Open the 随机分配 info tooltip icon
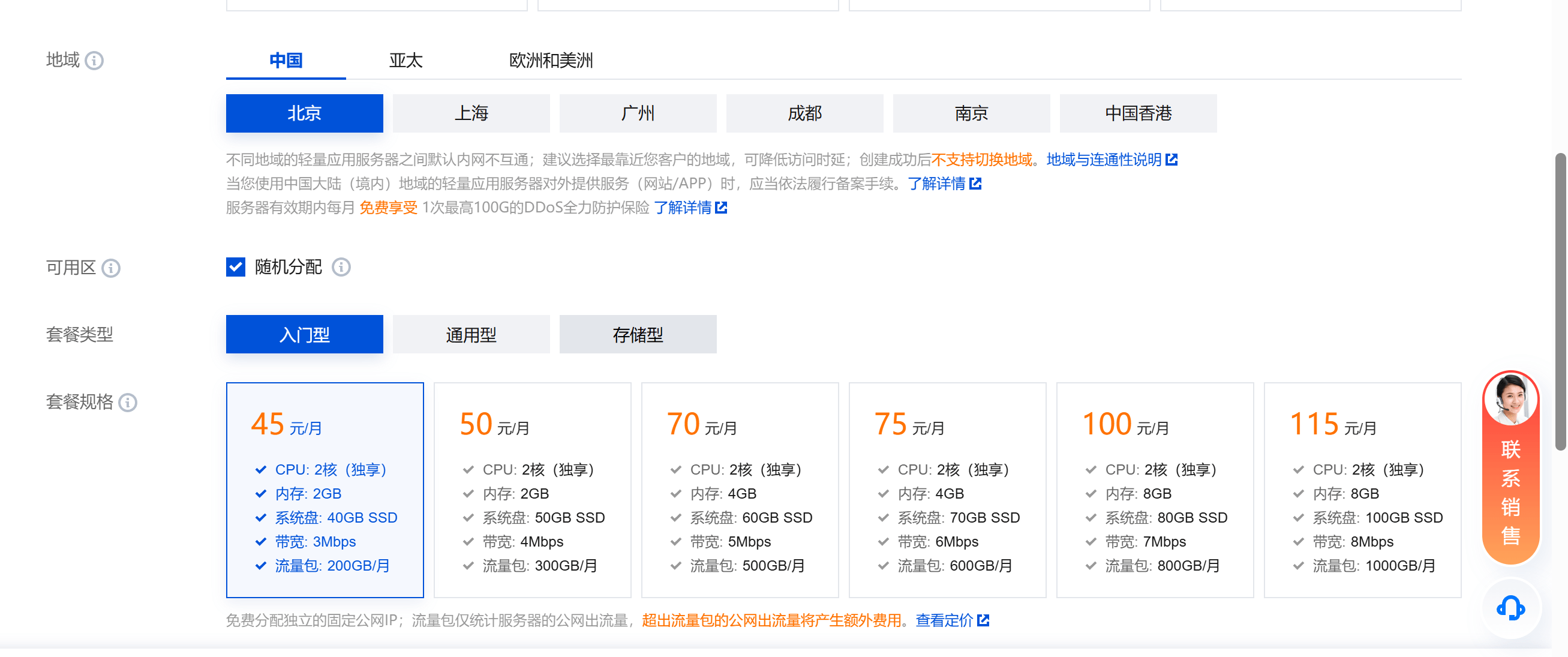1568x657 pixels. (342, 268)
